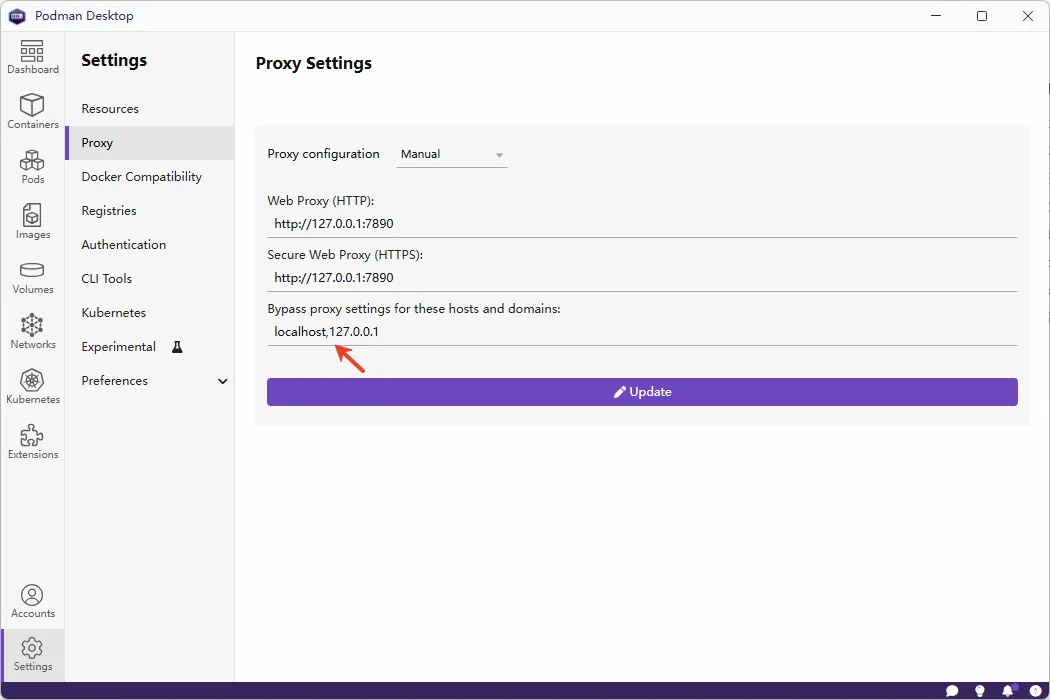Image resolution: width=1050 pixels, height=700 pixels.
Task: Click the bypass hosts input field
Action: point(642,331)
